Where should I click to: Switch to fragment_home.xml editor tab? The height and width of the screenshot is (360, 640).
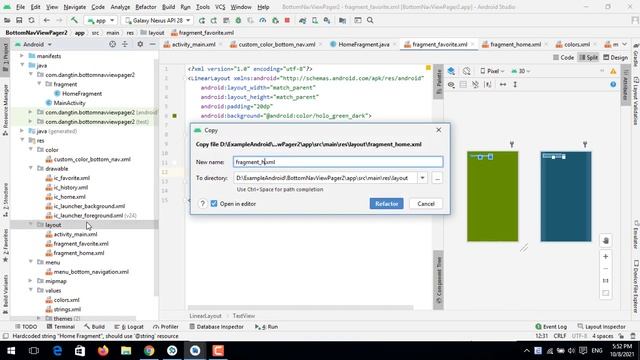(515, 44)
